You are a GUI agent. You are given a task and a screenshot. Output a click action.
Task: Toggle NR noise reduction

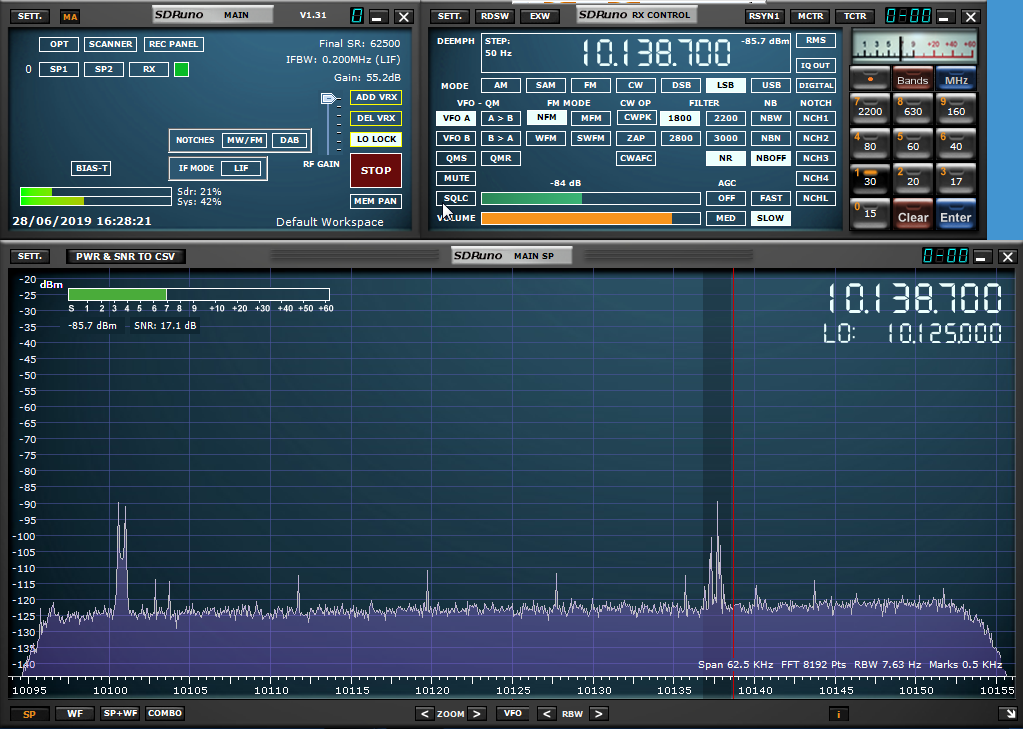tap(725, 158)
